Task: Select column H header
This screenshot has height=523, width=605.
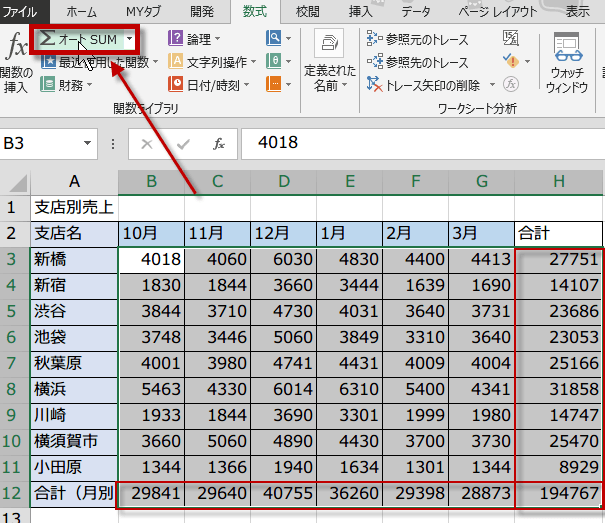Action: click(x=558, y=180)
